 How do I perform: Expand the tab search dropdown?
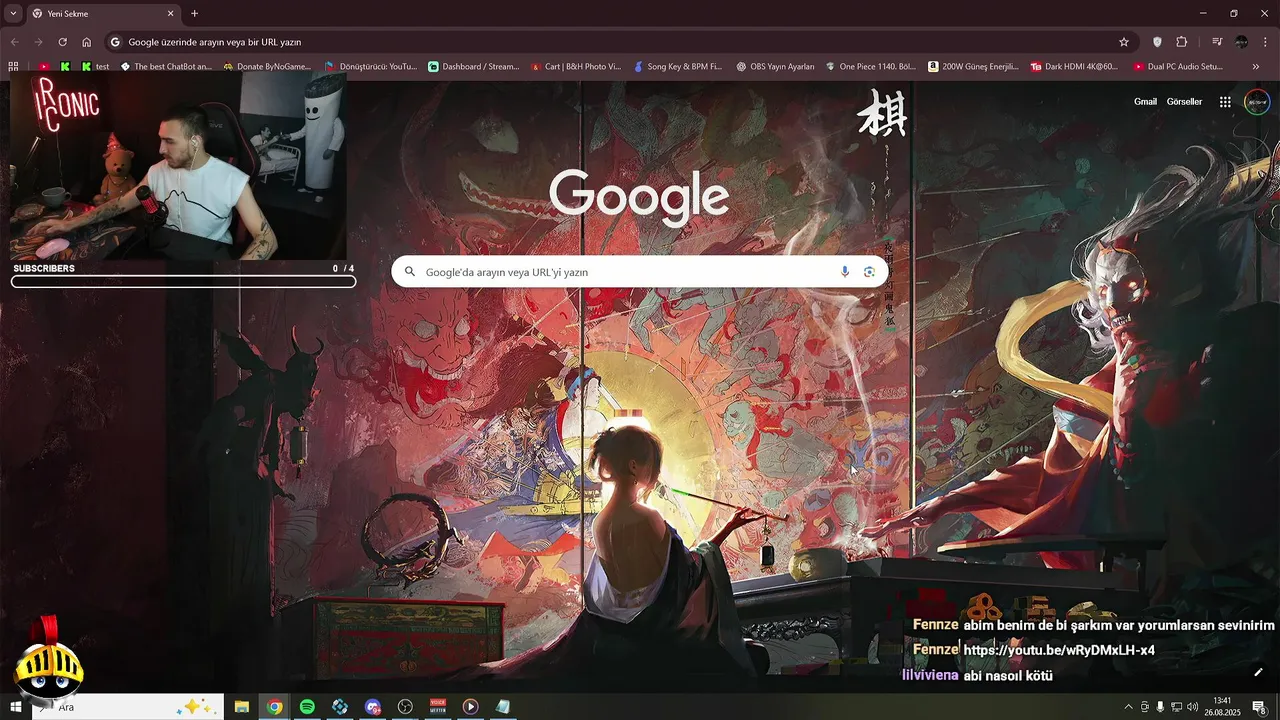[x=14, y=13]
